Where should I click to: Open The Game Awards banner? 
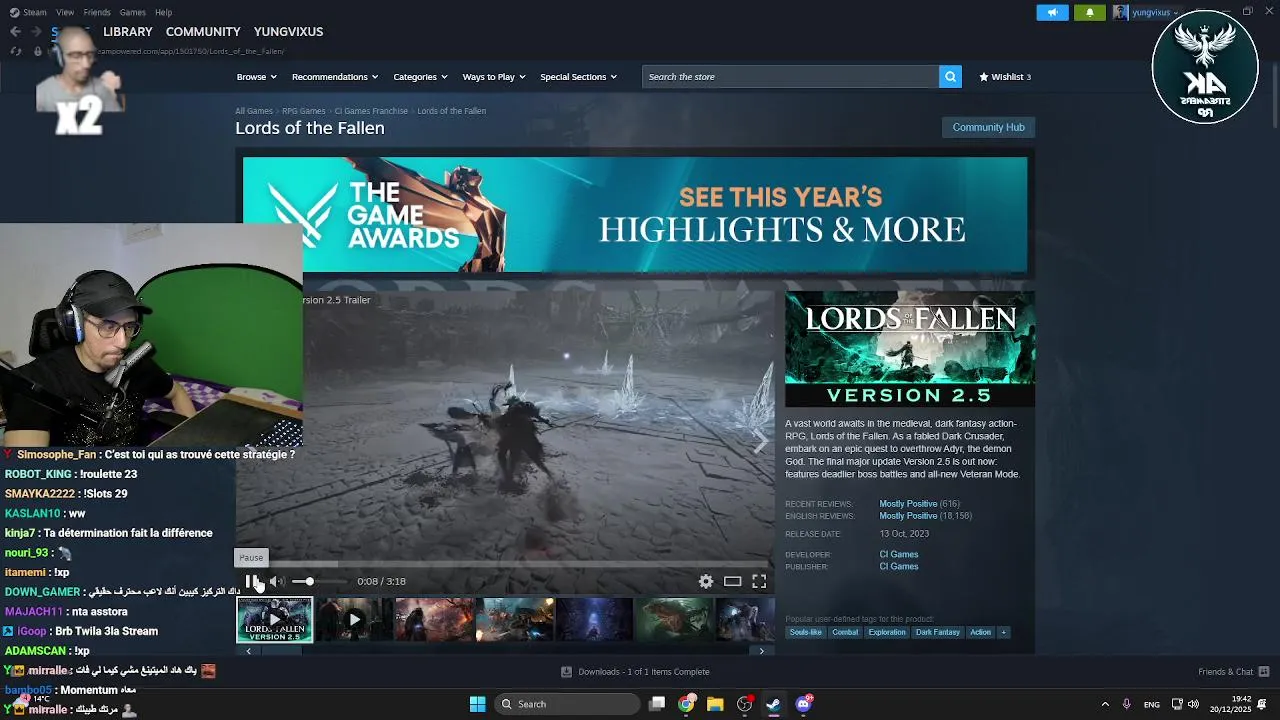click(635, 214)
